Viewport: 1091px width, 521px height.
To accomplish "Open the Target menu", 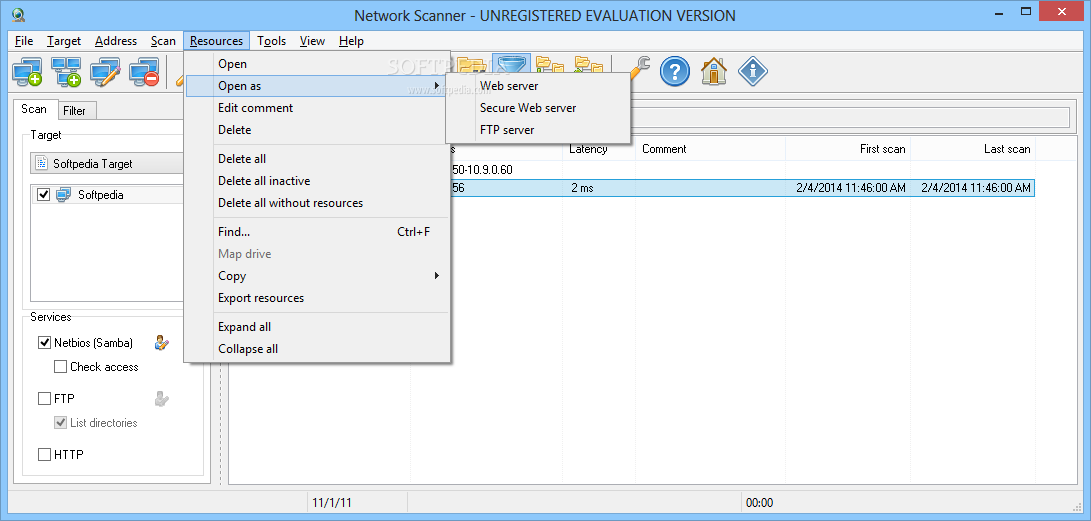I will pos(64,41).
